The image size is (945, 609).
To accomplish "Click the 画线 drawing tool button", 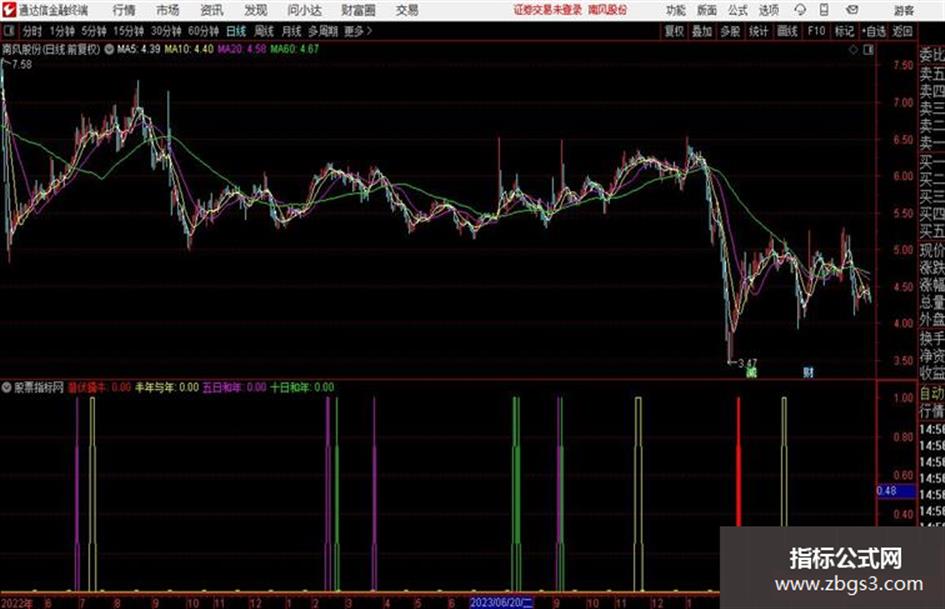I will coord(787,31).
